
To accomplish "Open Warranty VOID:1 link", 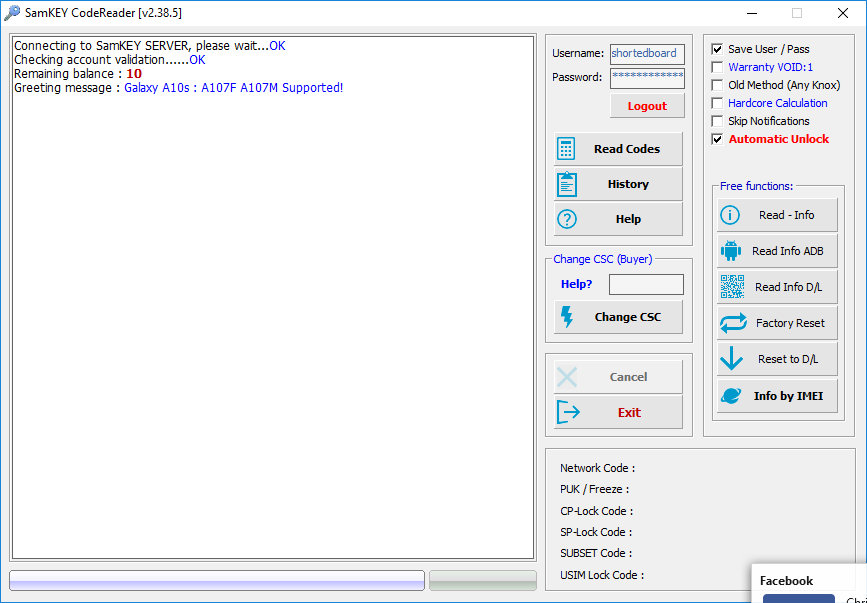I will point(770,66).
